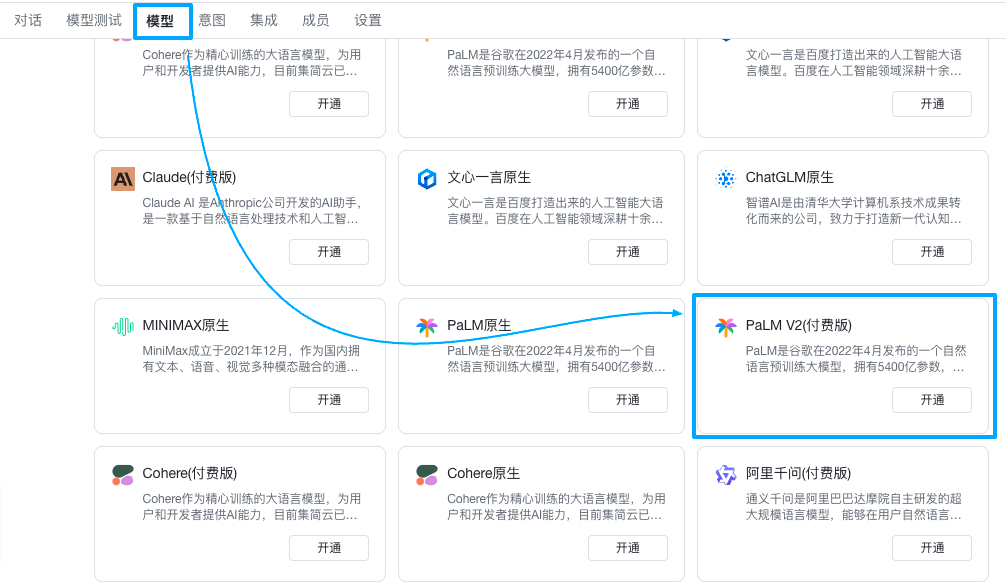The image size is (1006, 587).
Task: Click 开通 on the 阿里千问(付费版) card
Action: point(932,548)
